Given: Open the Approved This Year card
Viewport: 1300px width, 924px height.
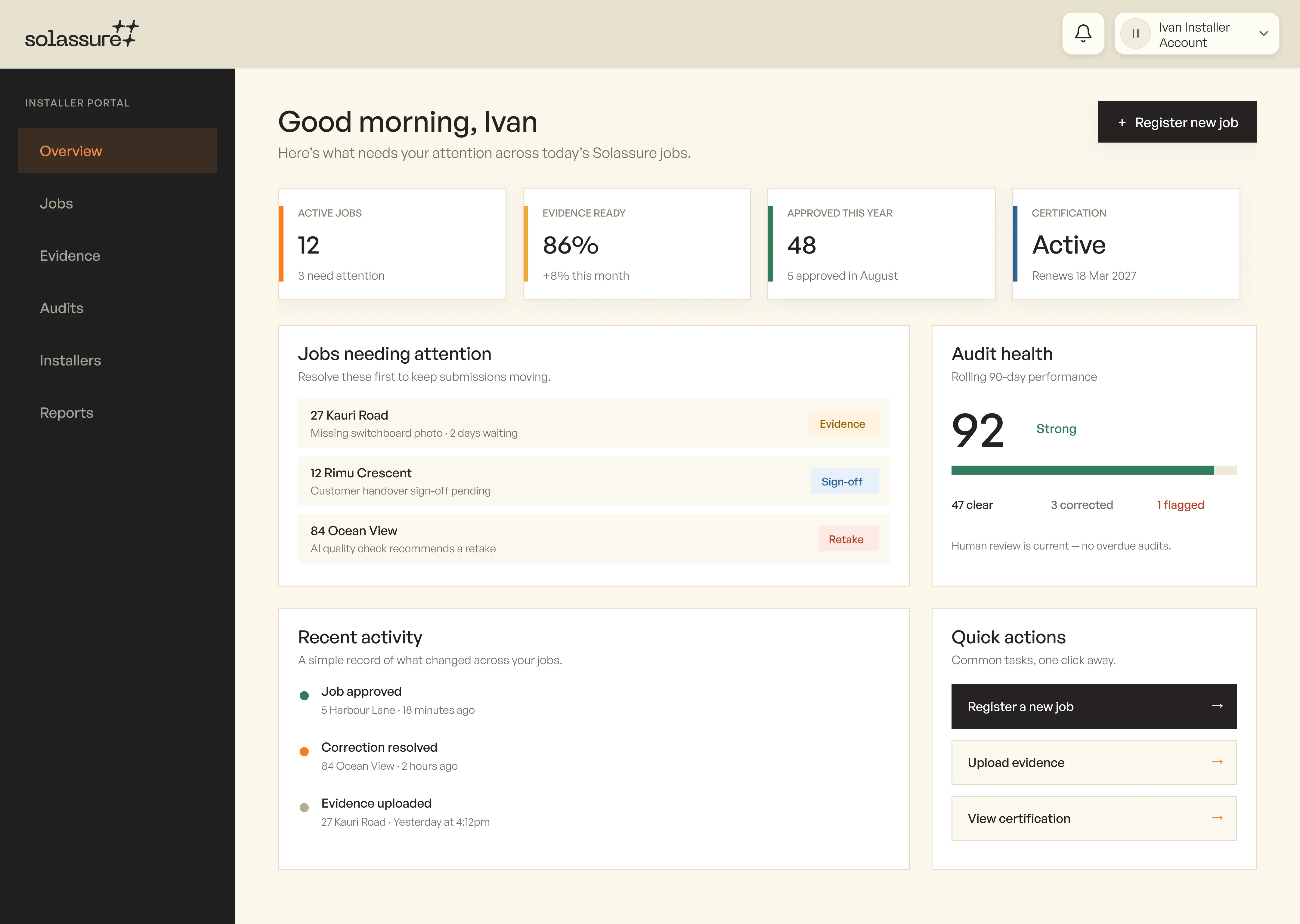Looking at the screenshot, I should [x=881, y=244].
